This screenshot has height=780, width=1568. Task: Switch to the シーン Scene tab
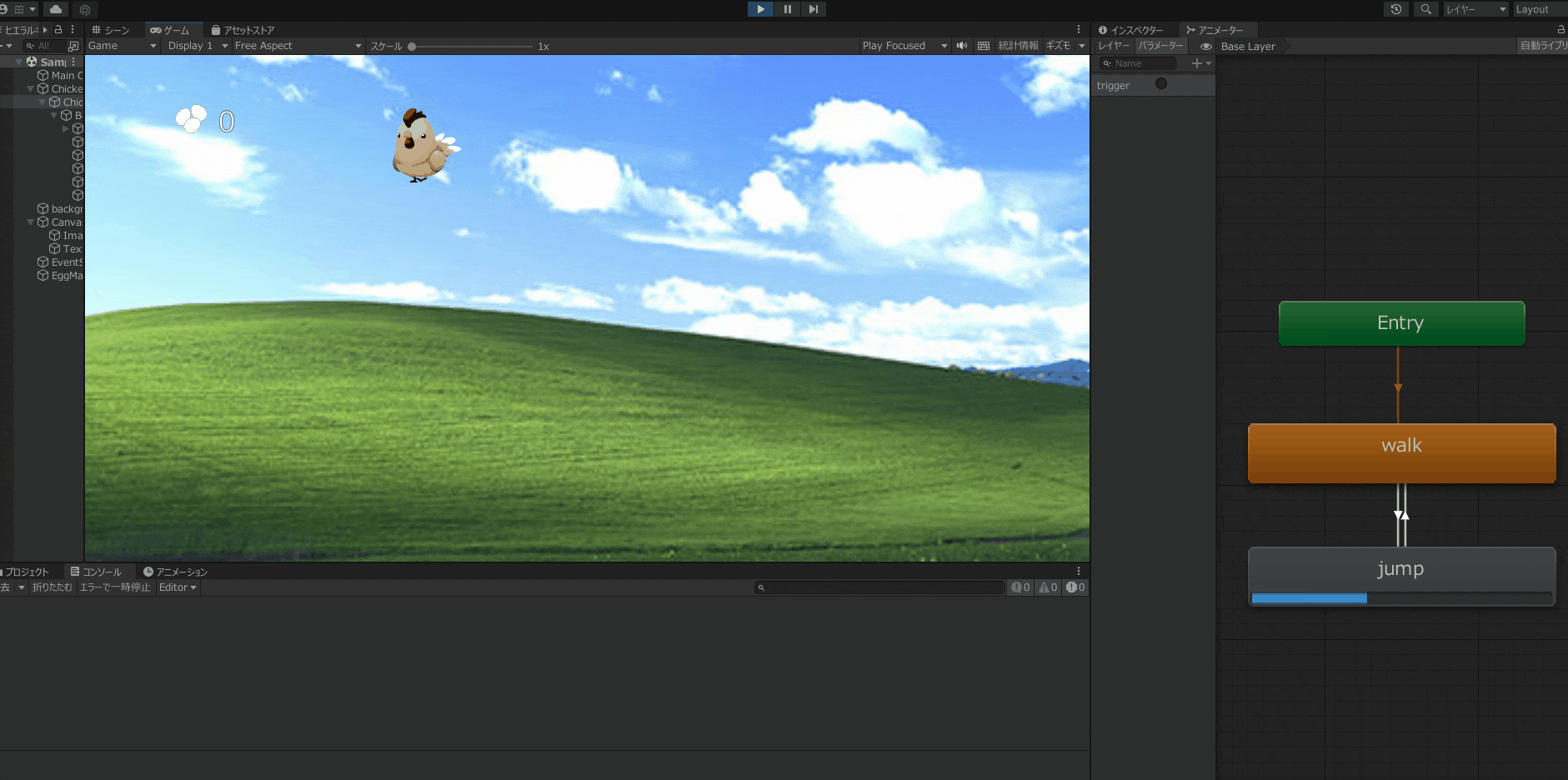[111, 30]
